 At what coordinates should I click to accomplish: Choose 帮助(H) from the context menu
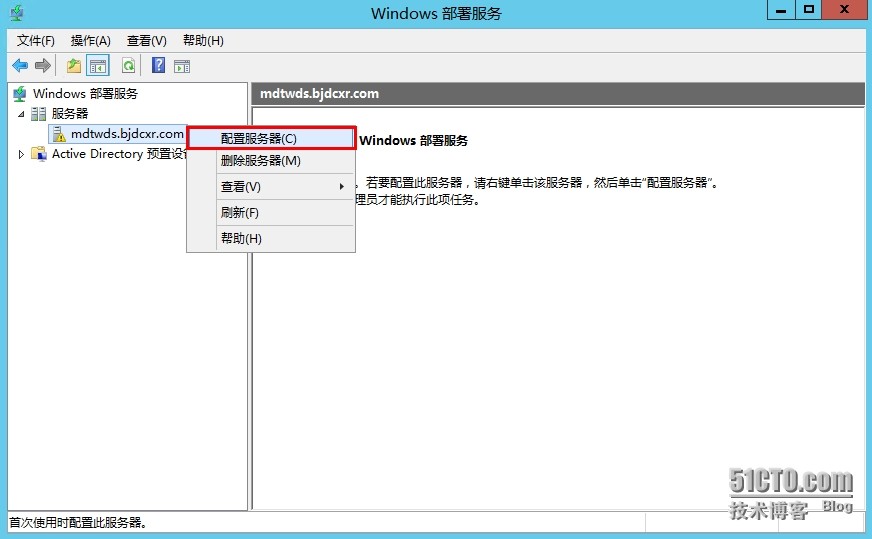[271, 238]
